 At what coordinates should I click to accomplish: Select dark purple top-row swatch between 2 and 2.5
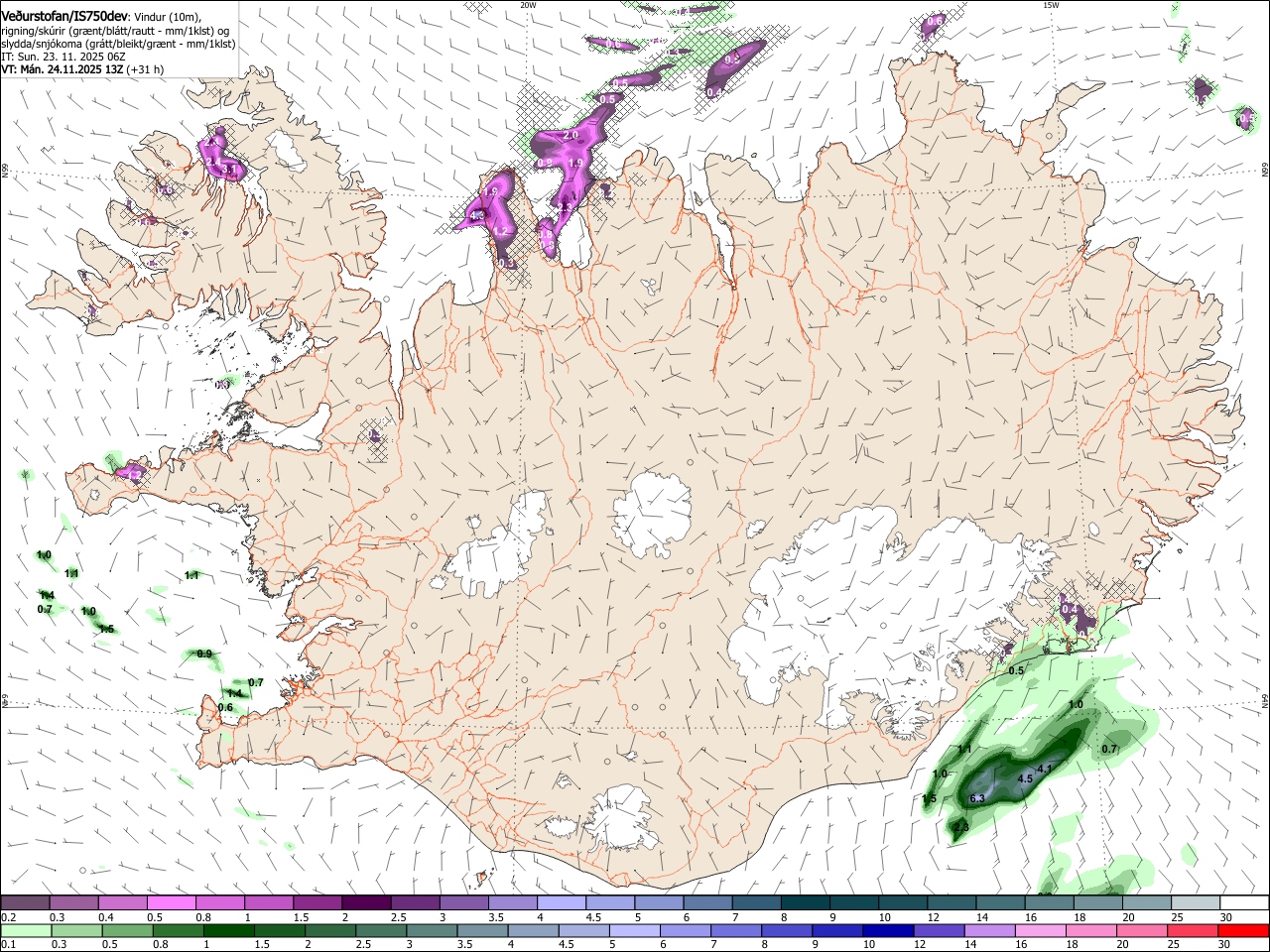click(x=366, y=902)
